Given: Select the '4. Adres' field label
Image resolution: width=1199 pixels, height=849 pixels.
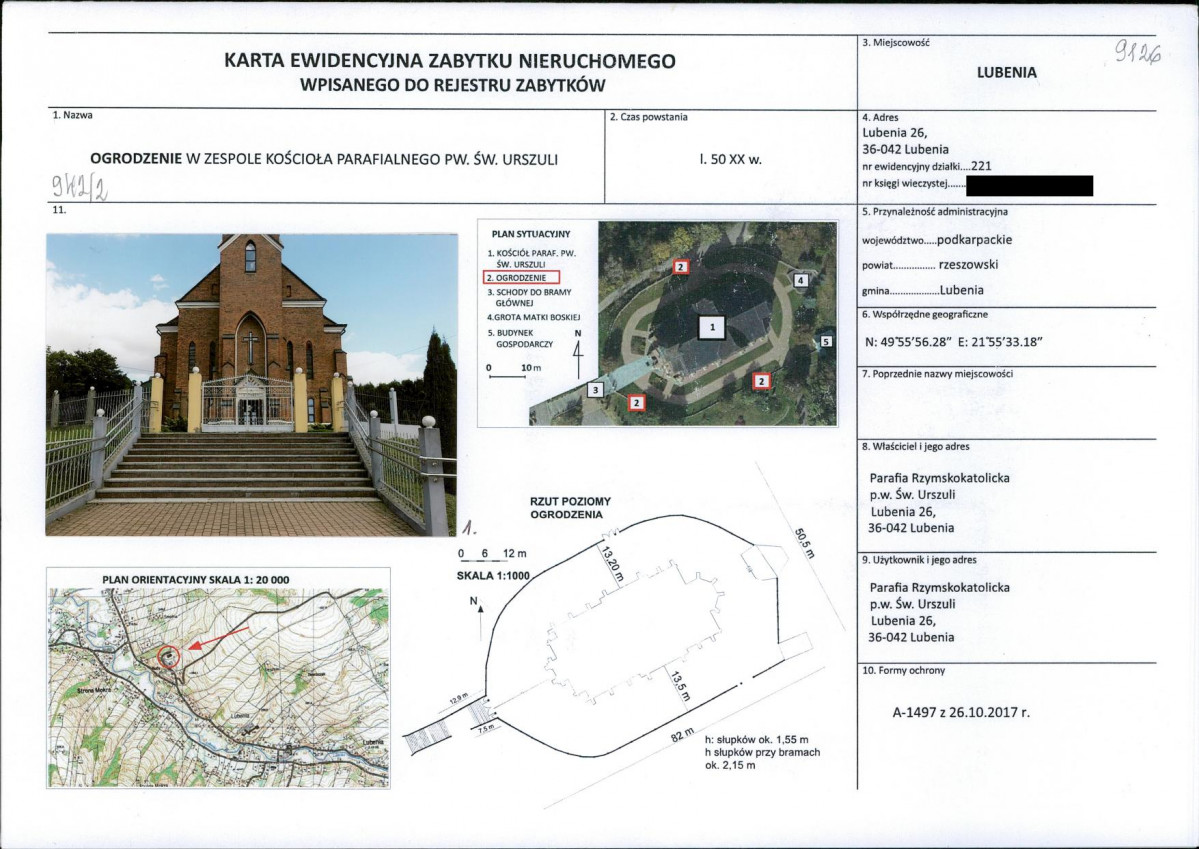Looking at the screenshot, I should tap(880, 118).
